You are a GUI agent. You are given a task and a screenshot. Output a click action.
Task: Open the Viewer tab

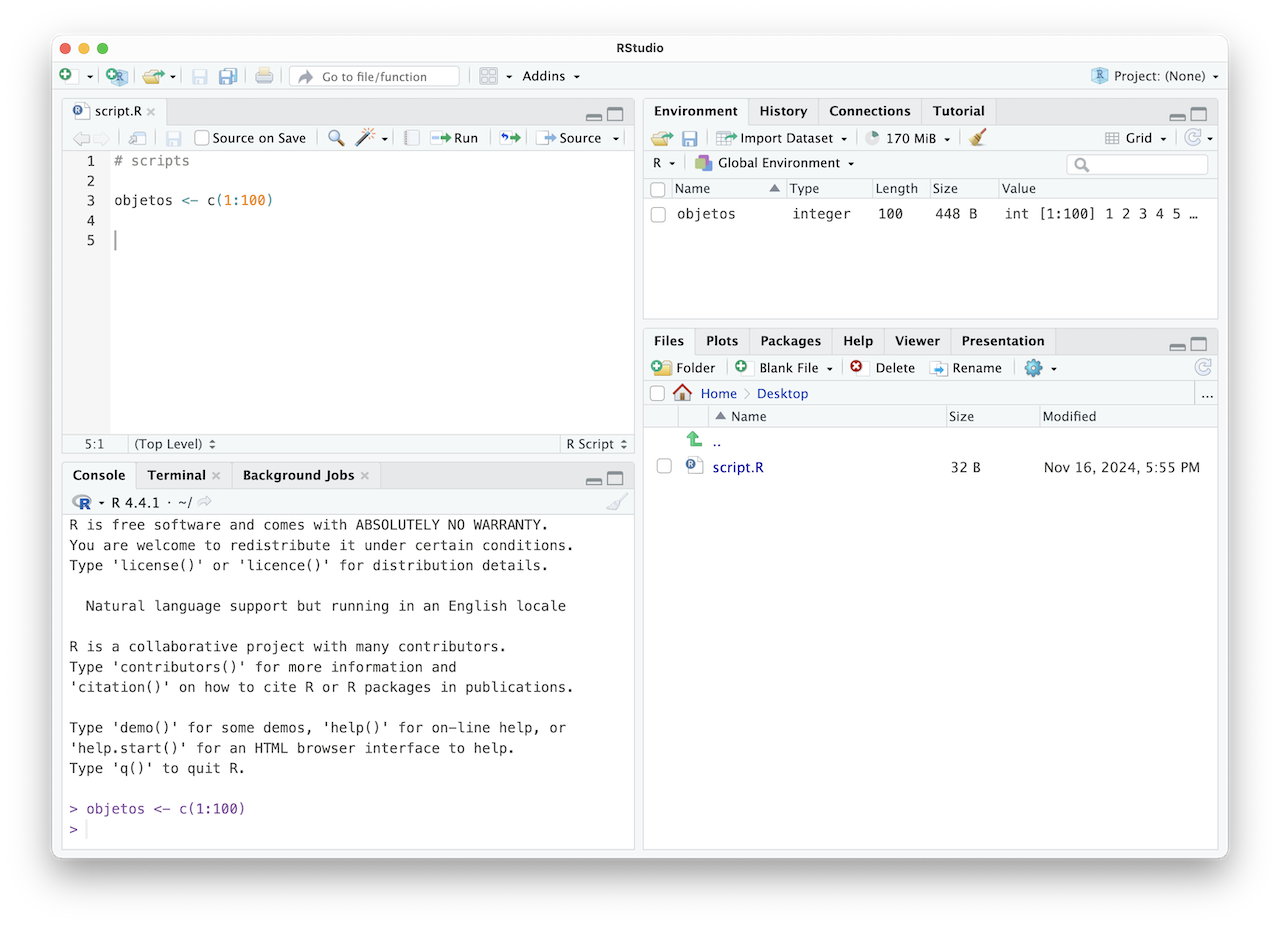(917, 341)
